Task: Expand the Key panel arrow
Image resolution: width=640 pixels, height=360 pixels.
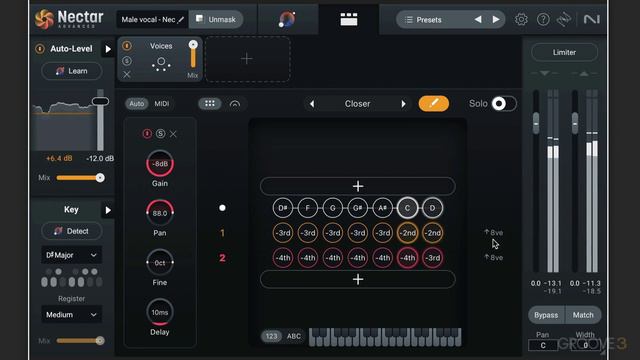Action: pos(108,210)
